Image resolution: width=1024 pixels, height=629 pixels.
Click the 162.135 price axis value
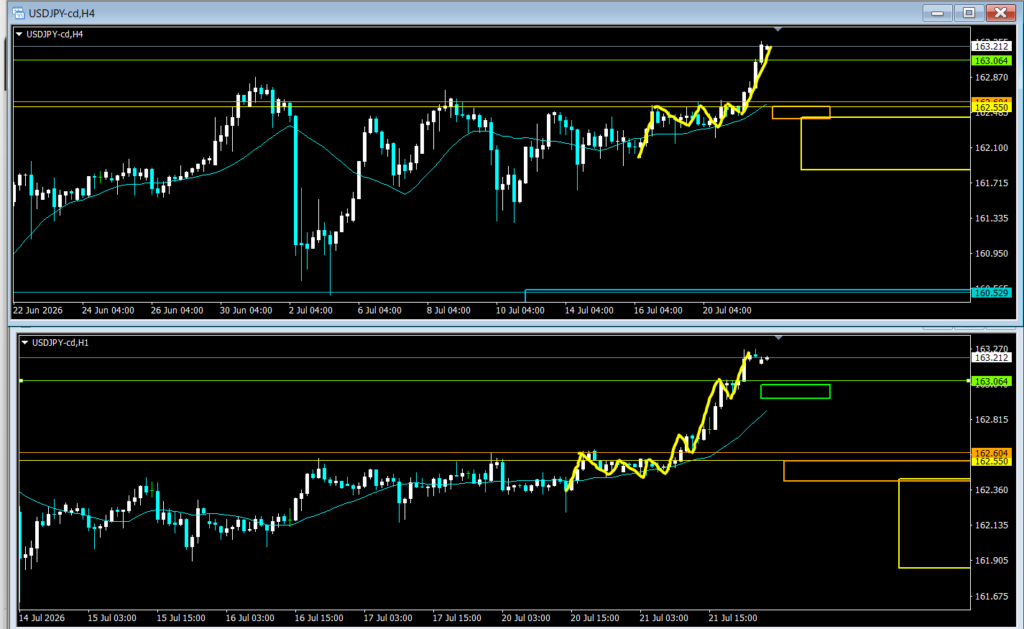pos(991,525)
